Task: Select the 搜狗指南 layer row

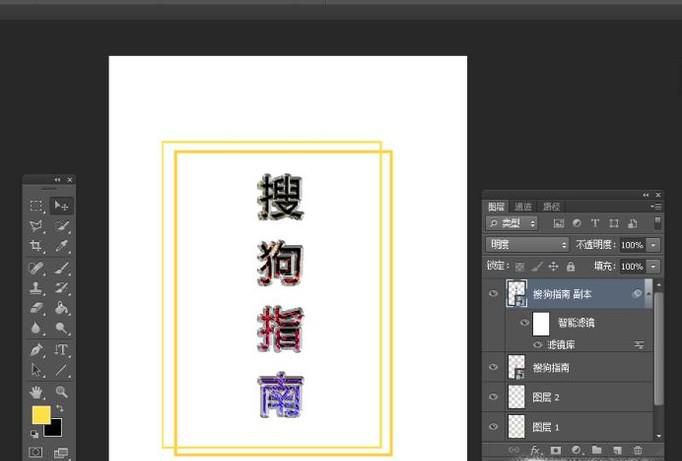Action: pos(567,367)
